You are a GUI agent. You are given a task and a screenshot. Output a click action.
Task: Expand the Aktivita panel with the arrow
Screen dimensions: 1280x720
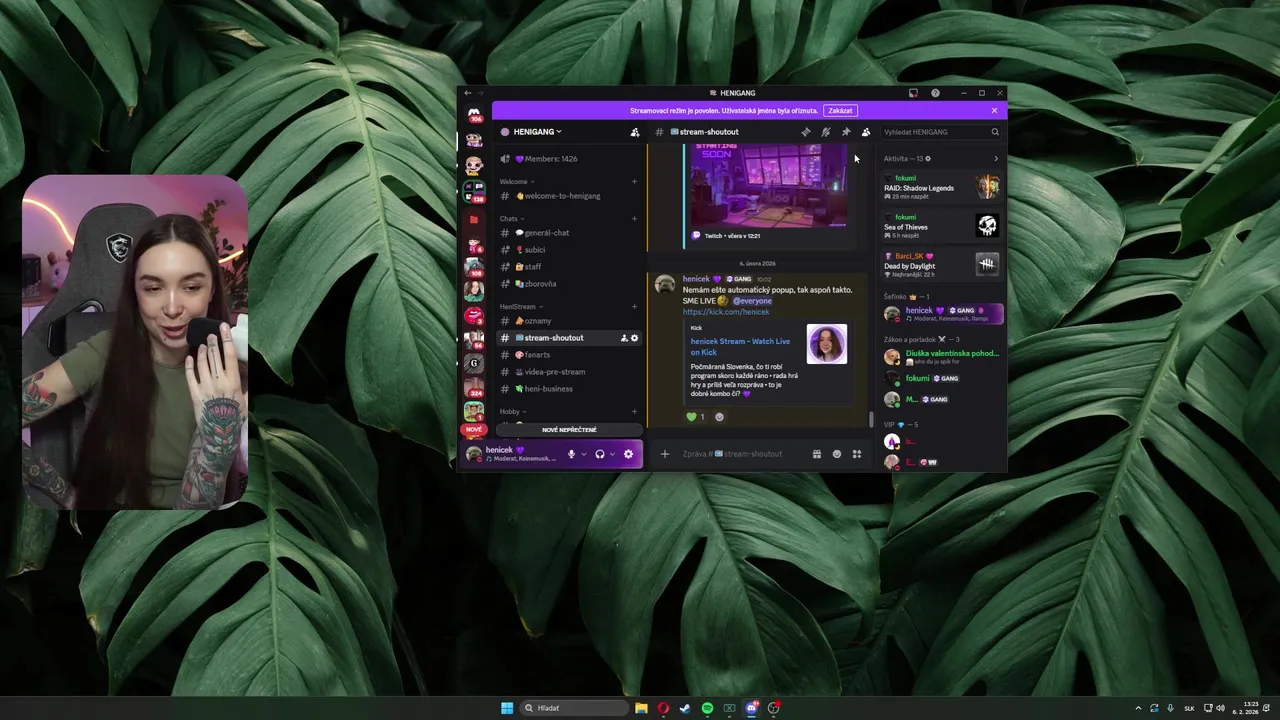[x=995, y=159]
